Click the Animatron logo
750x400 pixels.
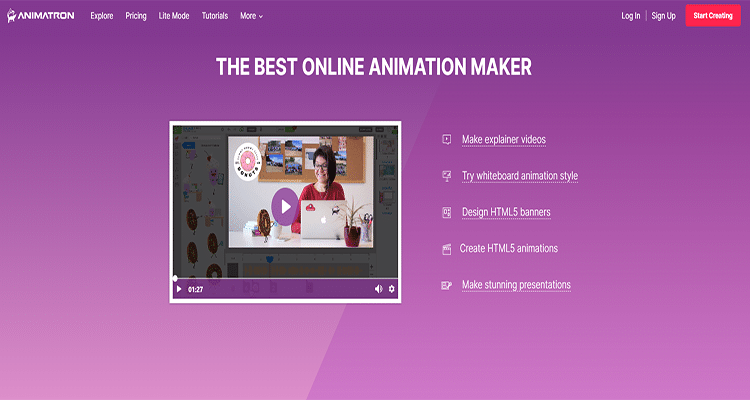(41, 16)
